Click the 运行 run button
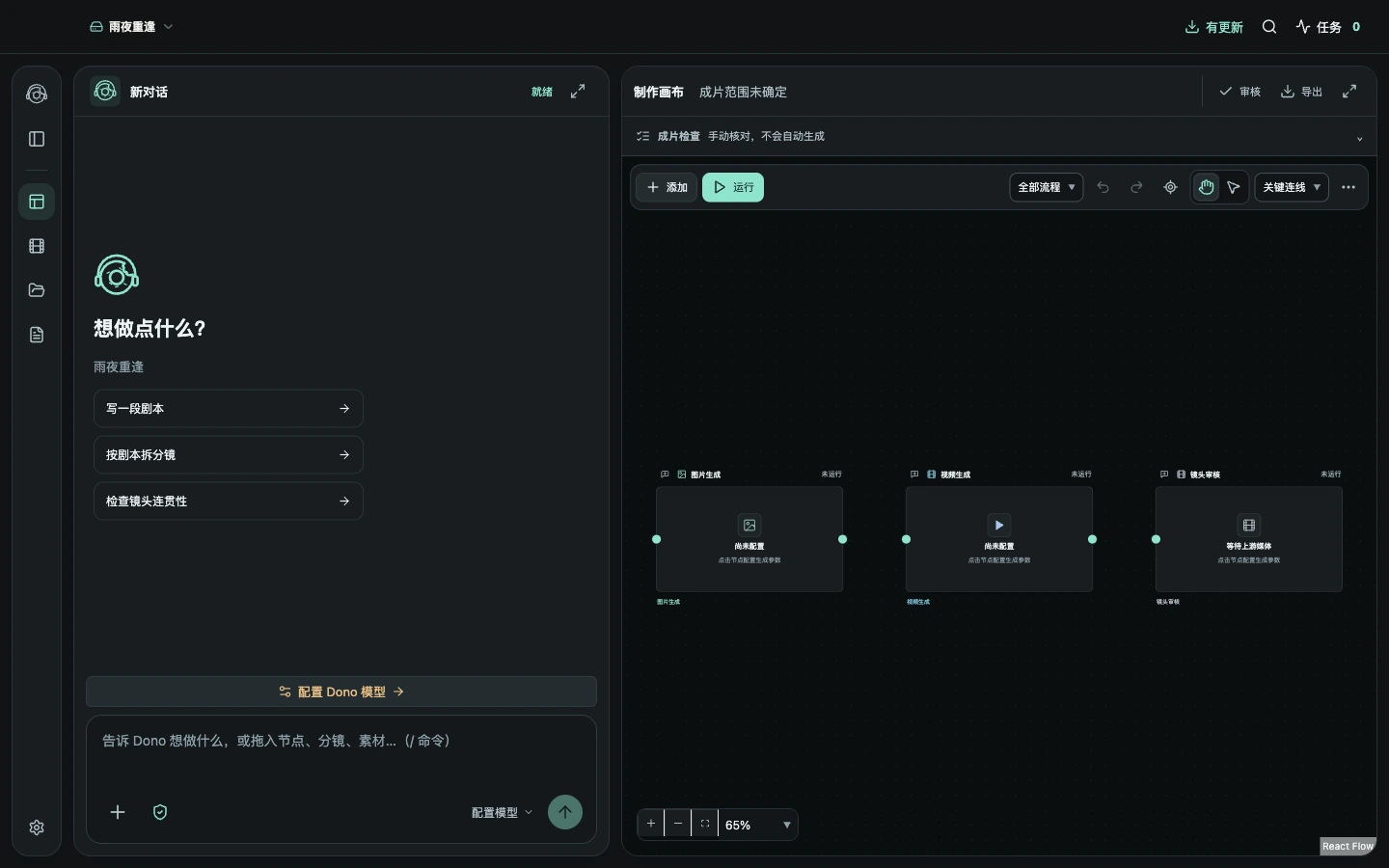This screenshot has height=868, width=1389. 733,187
